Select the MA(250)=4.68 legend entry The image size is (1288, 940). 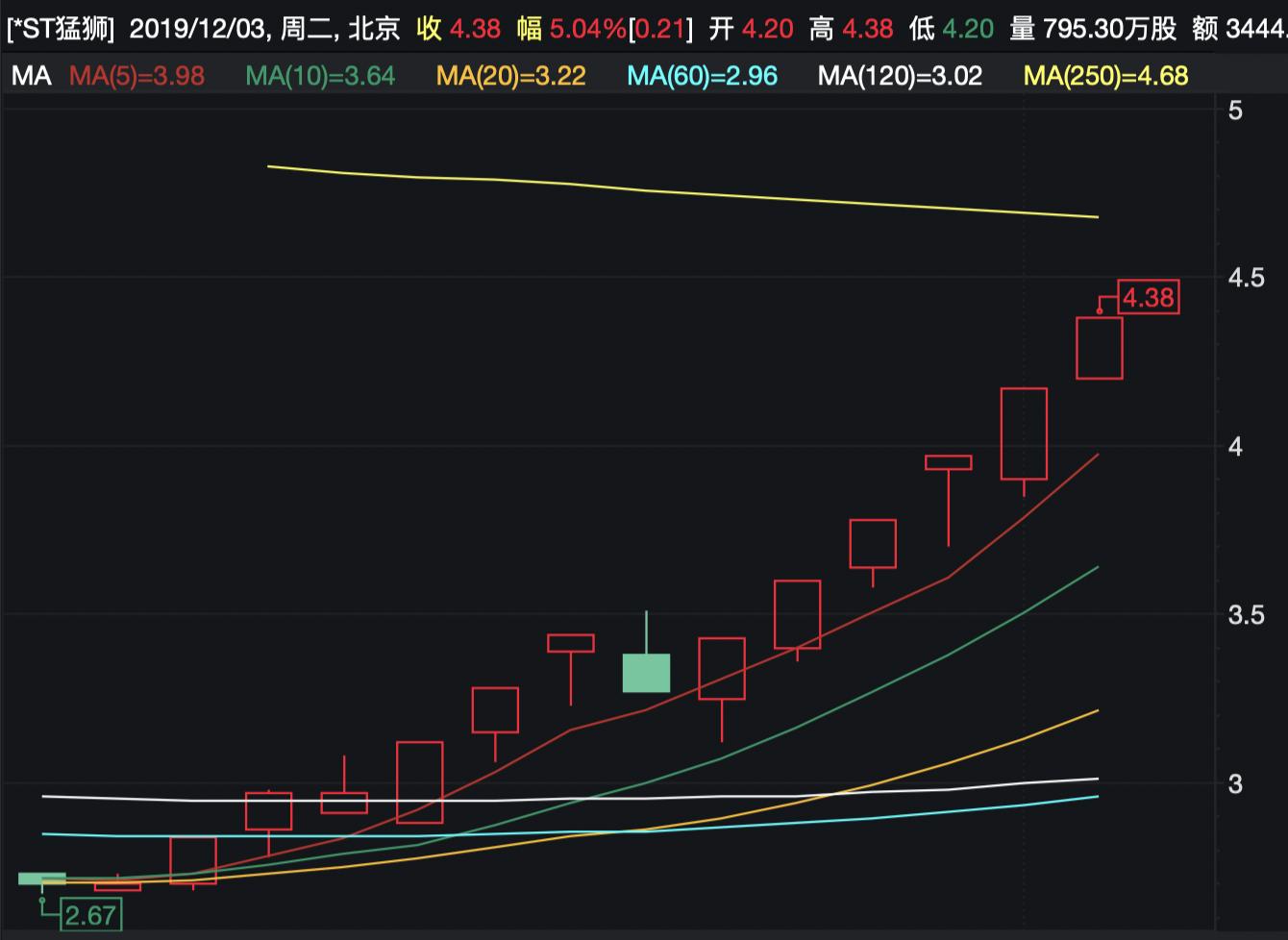pyautogui.click(x=1105, y=76)
